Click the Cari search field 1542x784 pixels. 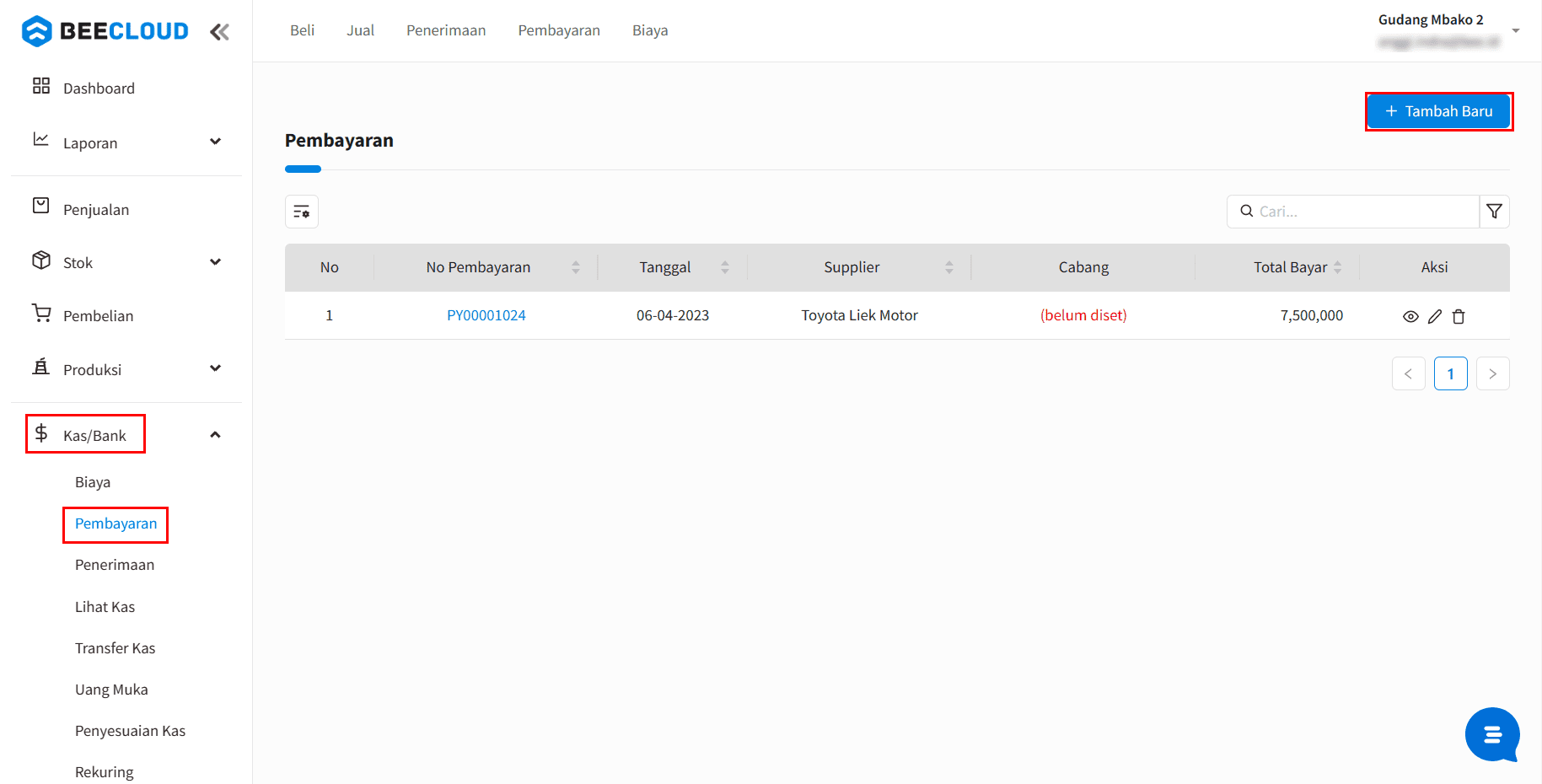[x=1353, y=212]
